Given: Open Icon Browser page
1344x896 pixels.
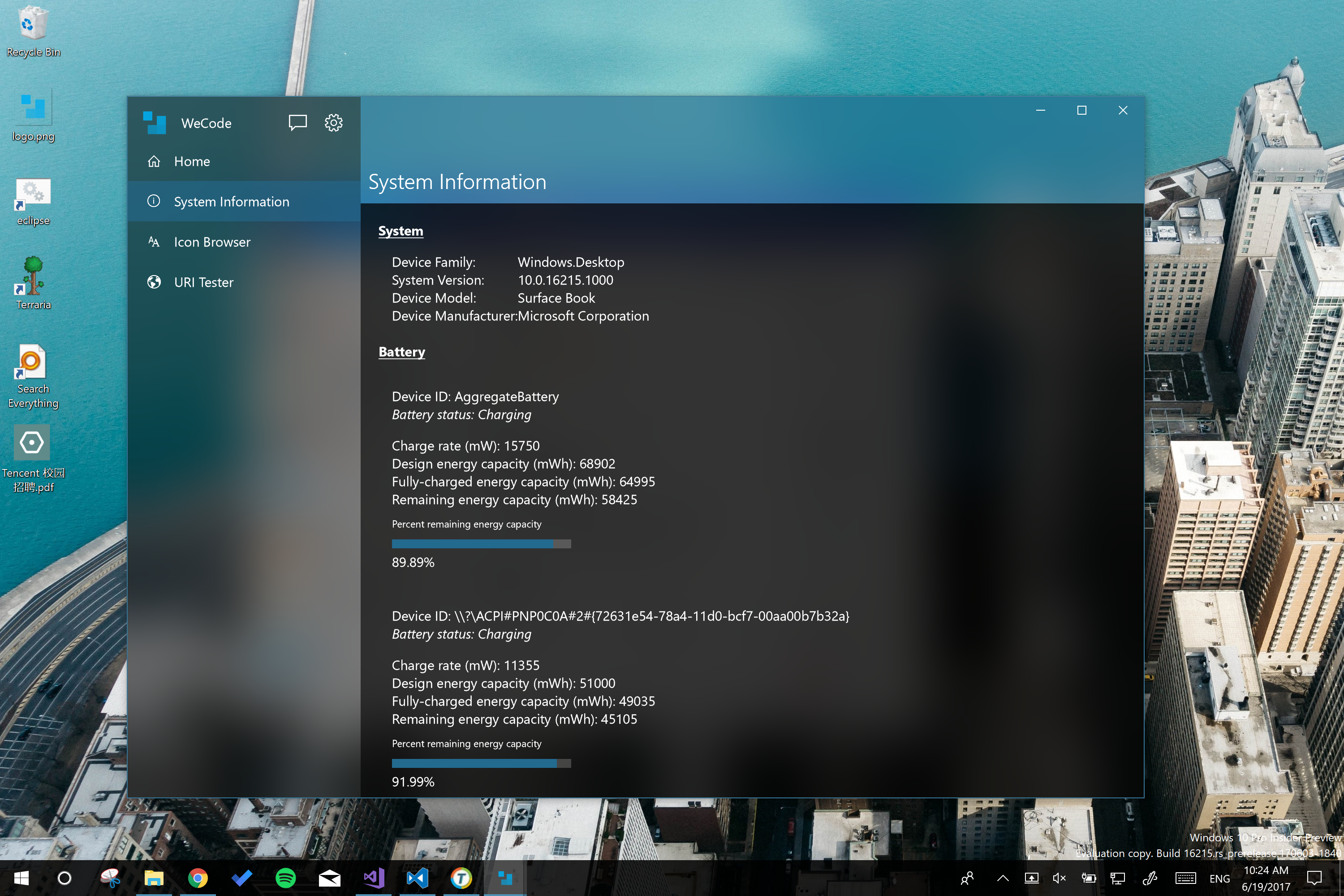Looking at the screenshot, I should click(x=212, y=242).
